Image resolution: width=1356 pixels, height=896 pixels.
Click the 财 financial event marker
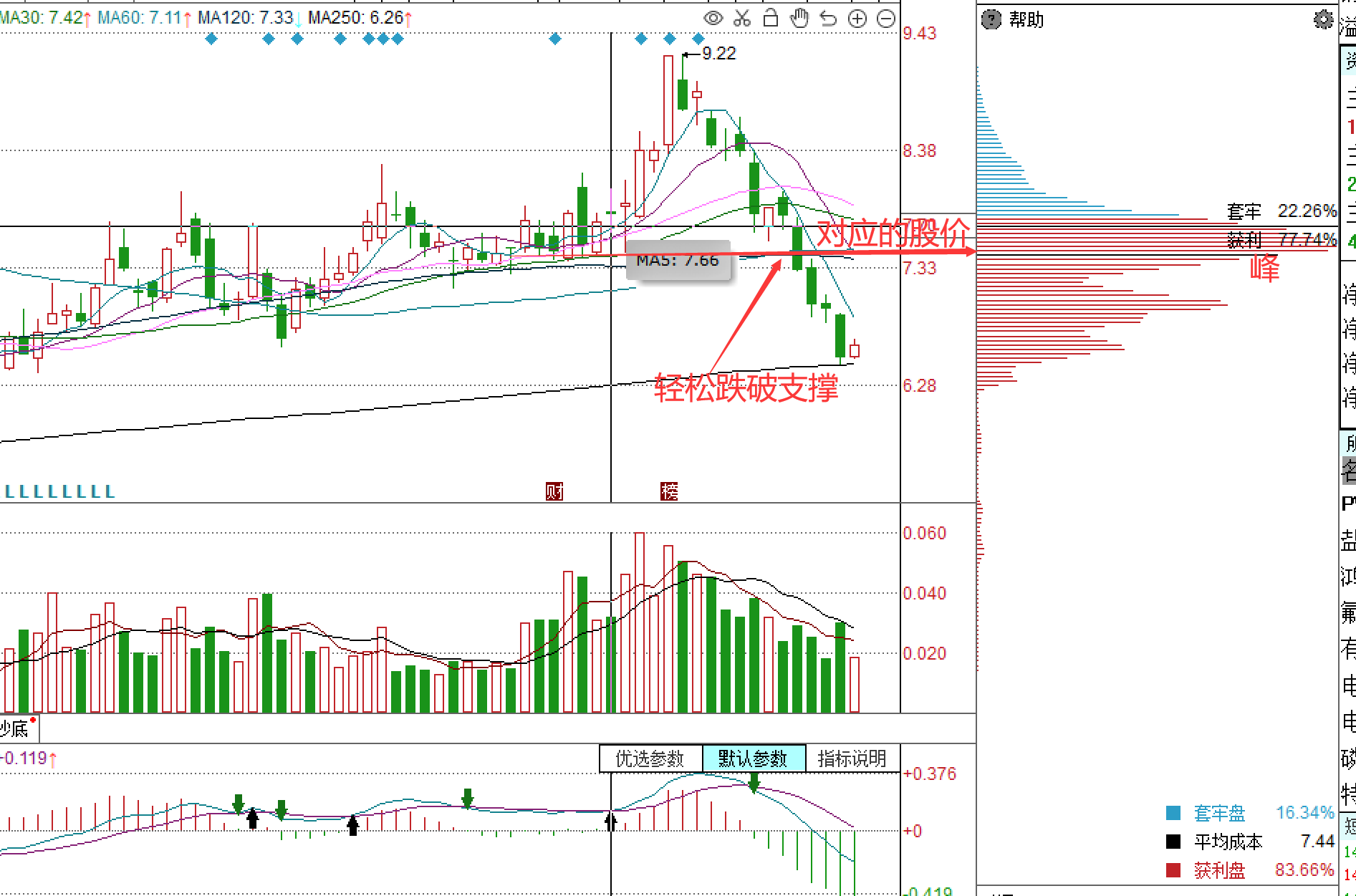pyautogui.click(x=554, y=491)
